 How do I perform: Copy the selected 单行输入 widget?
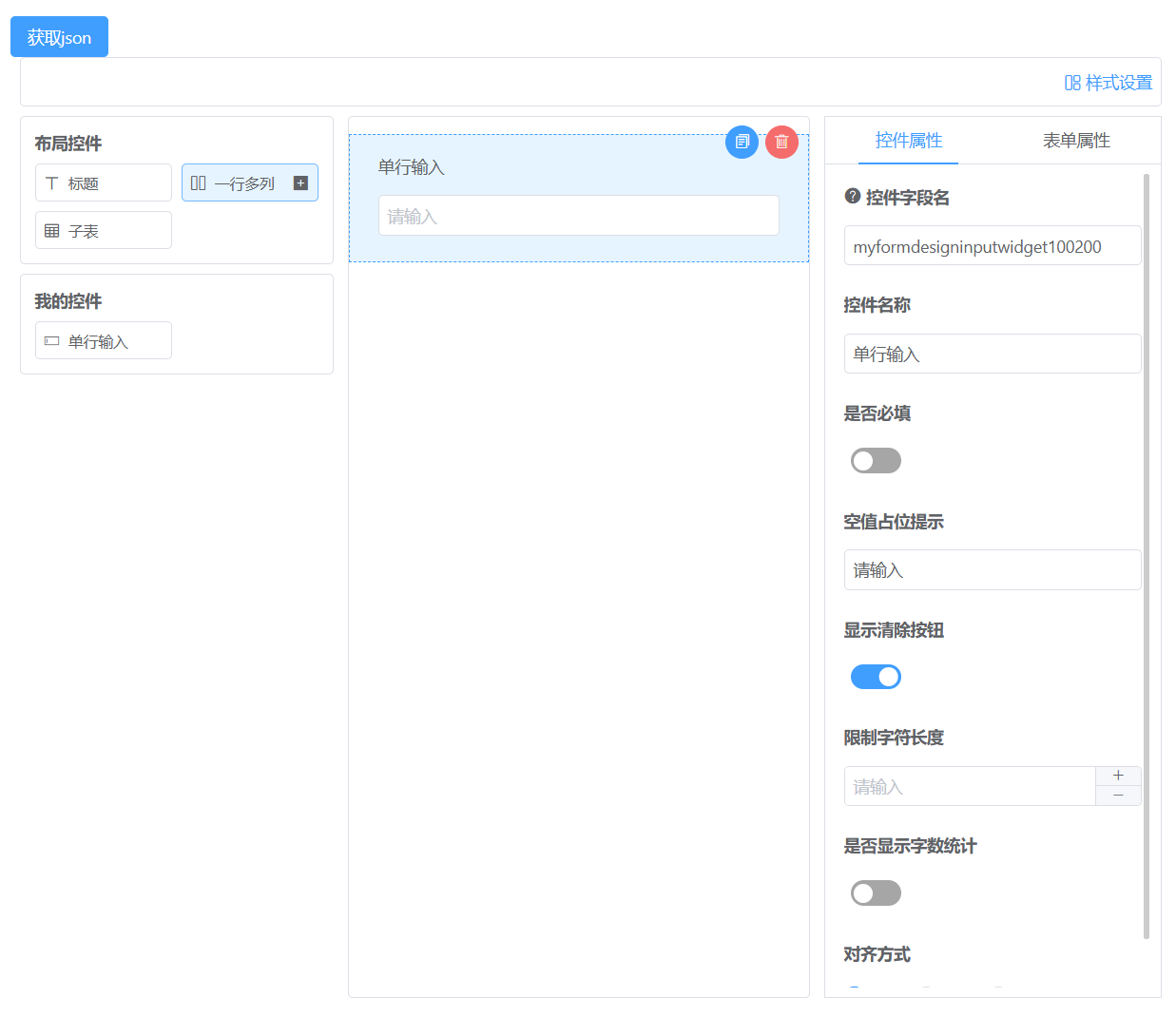(x=742, y=142)
